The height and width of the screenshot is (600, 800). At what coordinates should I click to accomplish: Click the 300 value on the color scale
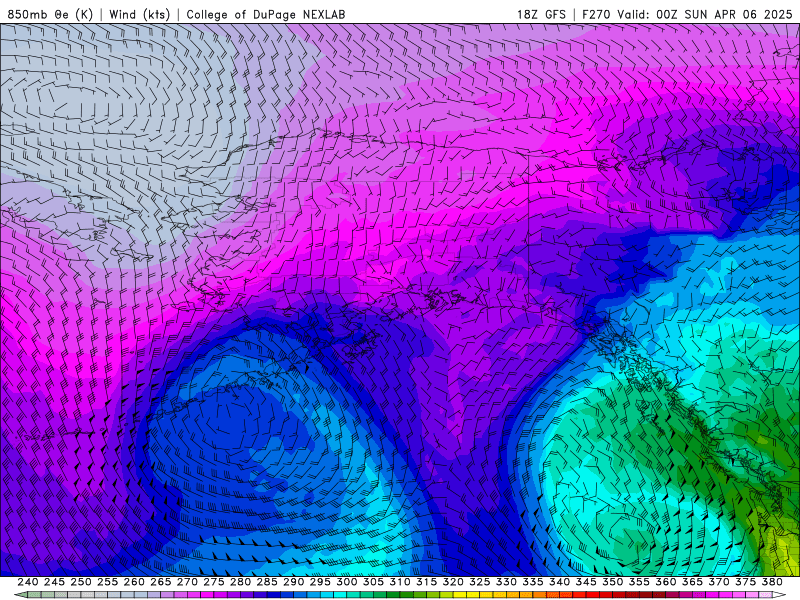346,582
